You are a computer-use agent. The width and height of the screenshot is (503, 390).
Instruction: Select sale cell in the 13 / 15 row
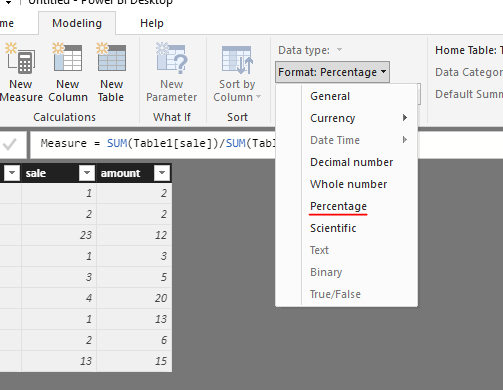tap(59, 361)
